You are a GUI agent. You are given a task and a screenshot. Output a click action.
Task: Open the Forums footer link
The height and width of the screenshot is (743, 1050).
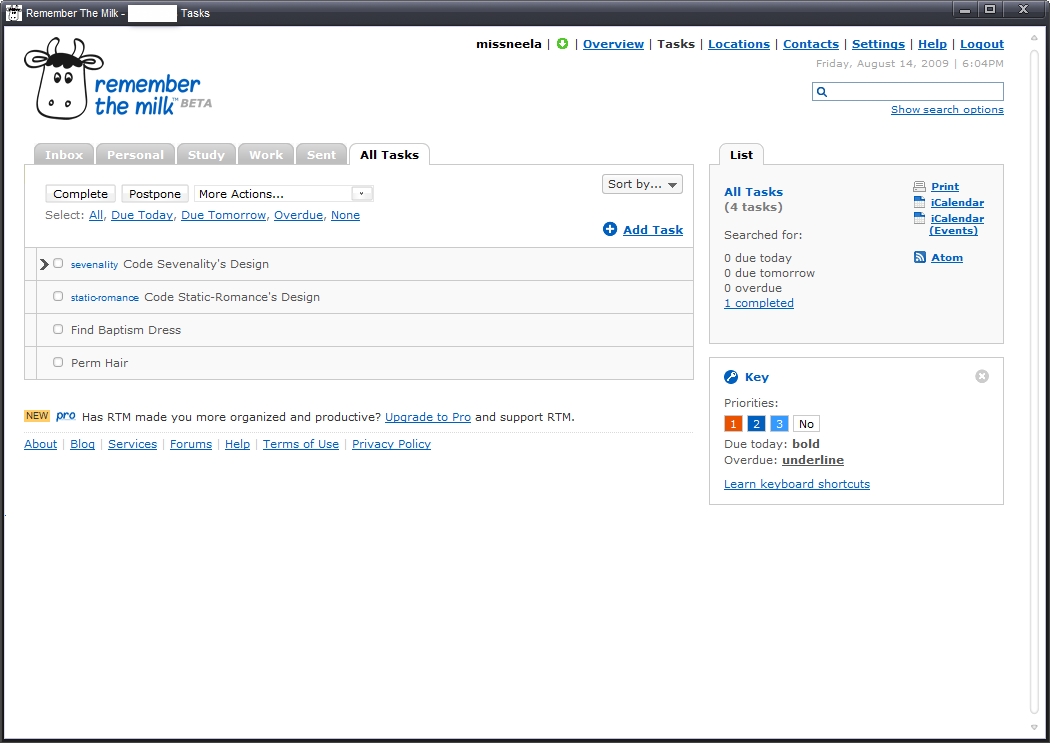(x=191, y=444)
